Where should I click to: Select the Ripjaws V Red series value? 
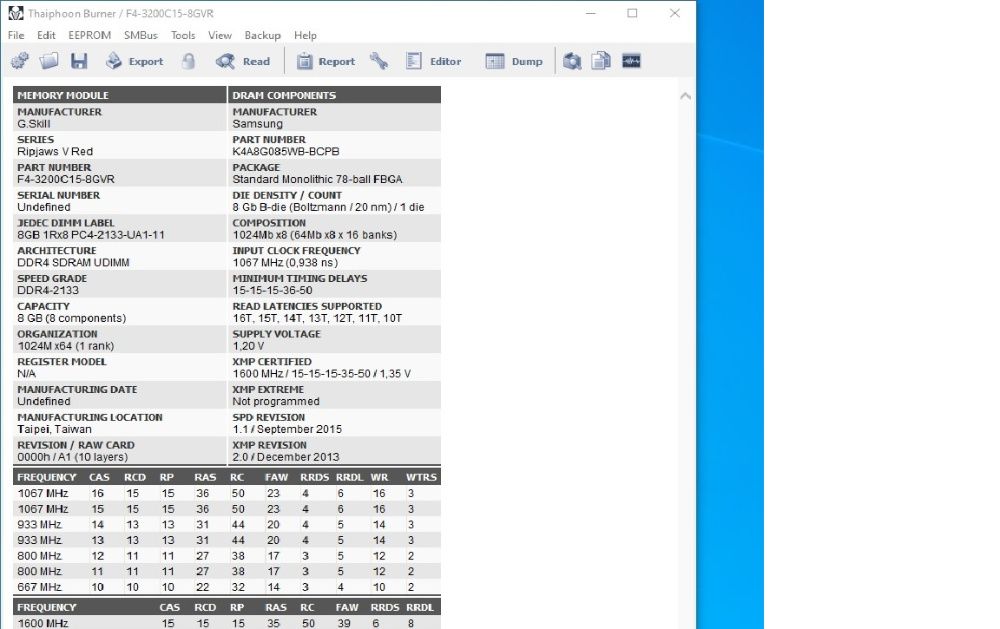55,152
